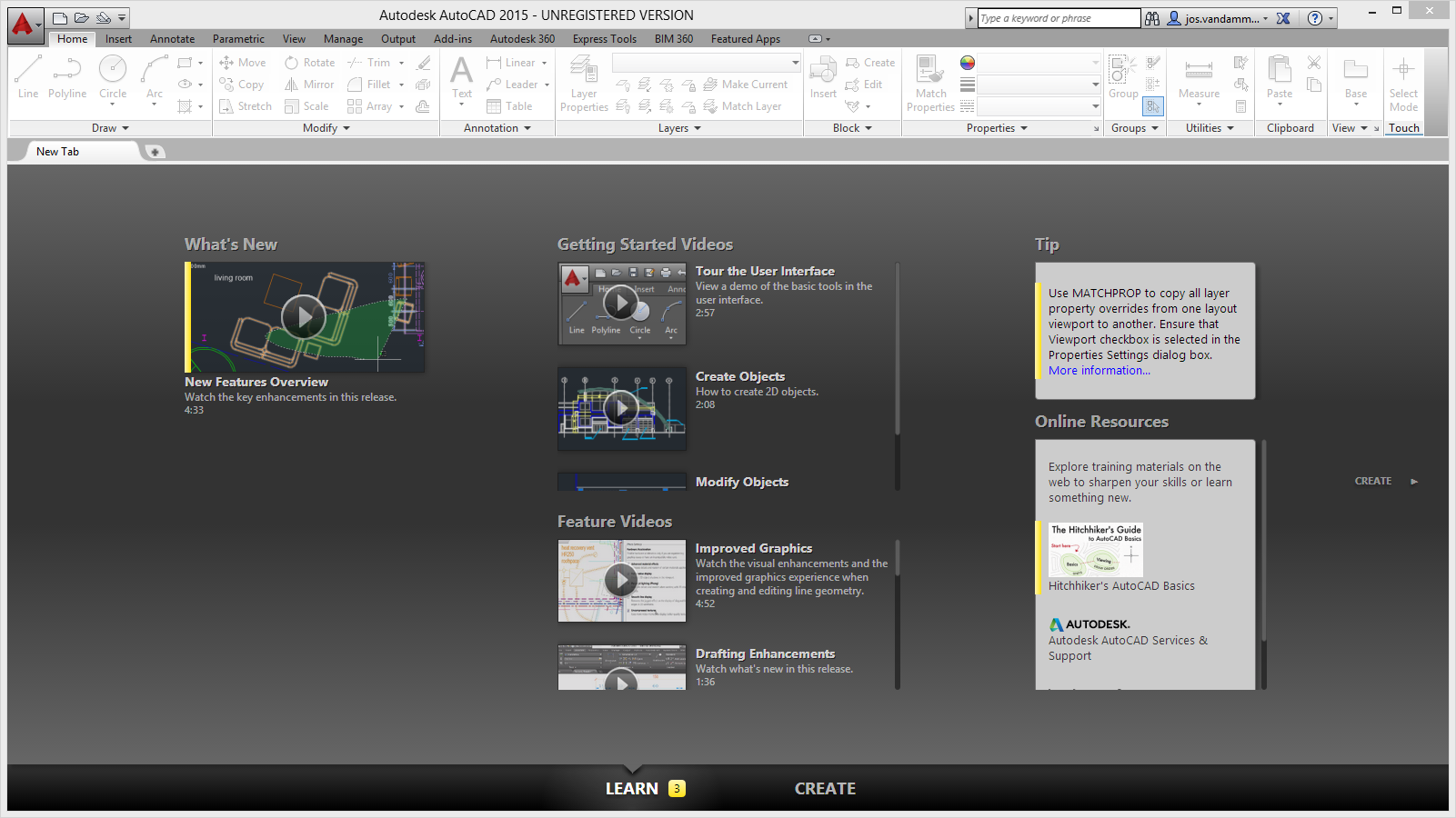The image size is (1456, 818).
Task: Open the object color dropdown
Action: [1039, 63]
